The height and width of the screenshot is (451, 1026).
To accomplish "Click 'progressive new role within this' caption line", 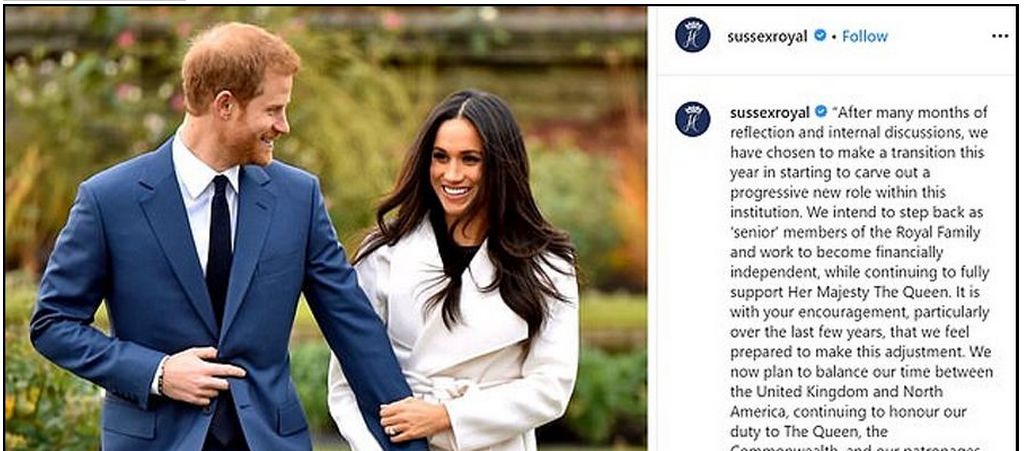I will 838,192.
